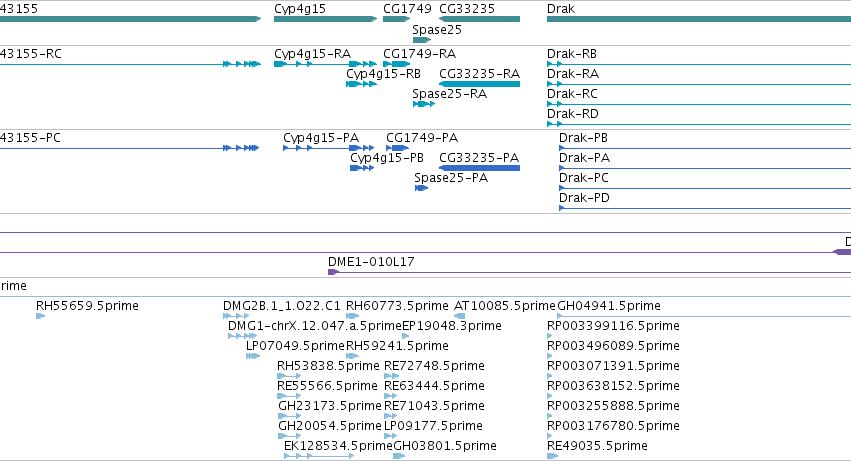Click the RH55659.5prime EST glyph
The image size is (851, 461).
tap(40, 316)
